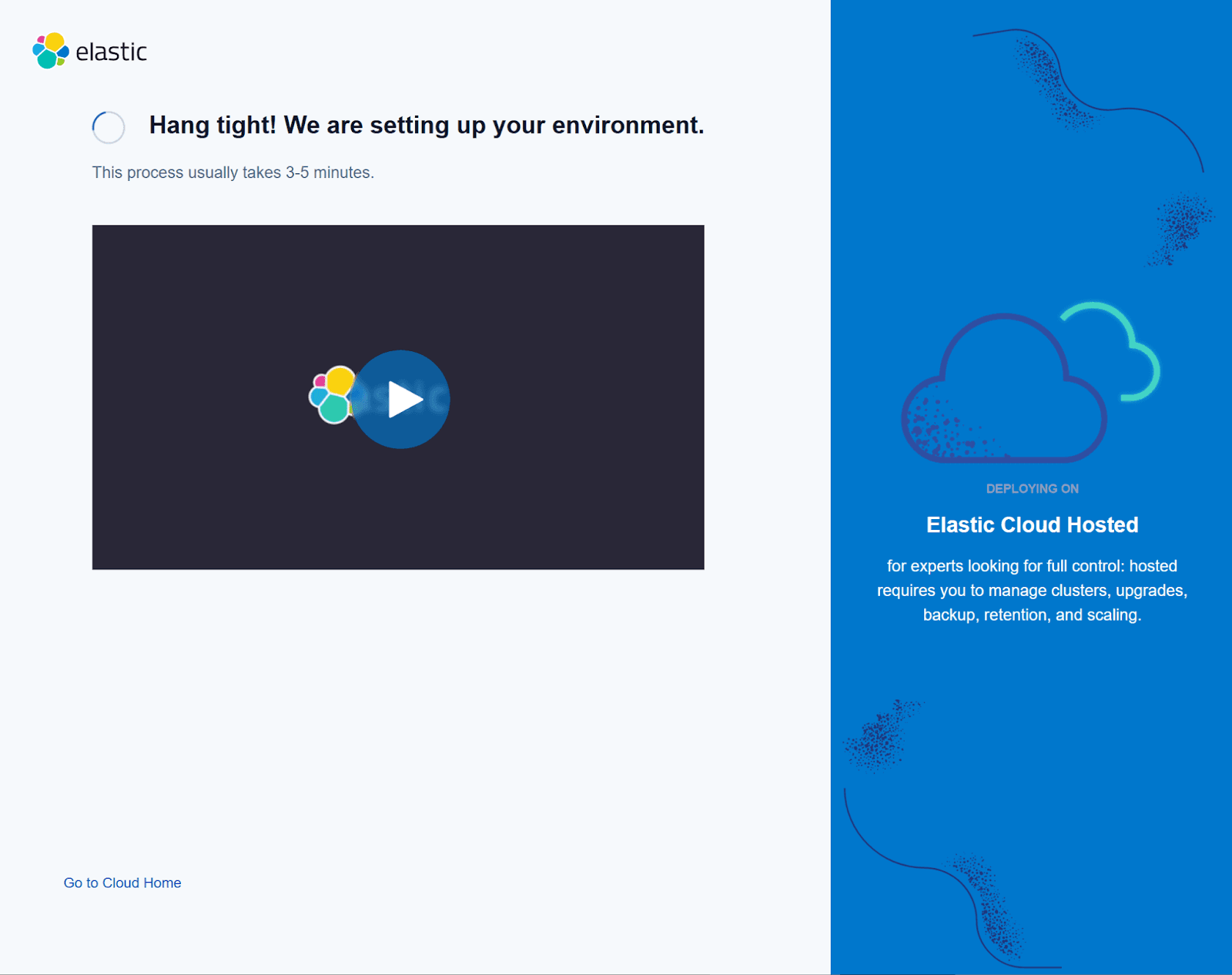The height and width of the screenshot is (975, 1232).
Task: Click the 3-5 minutes progress message
Action: [x=232, y=173]
